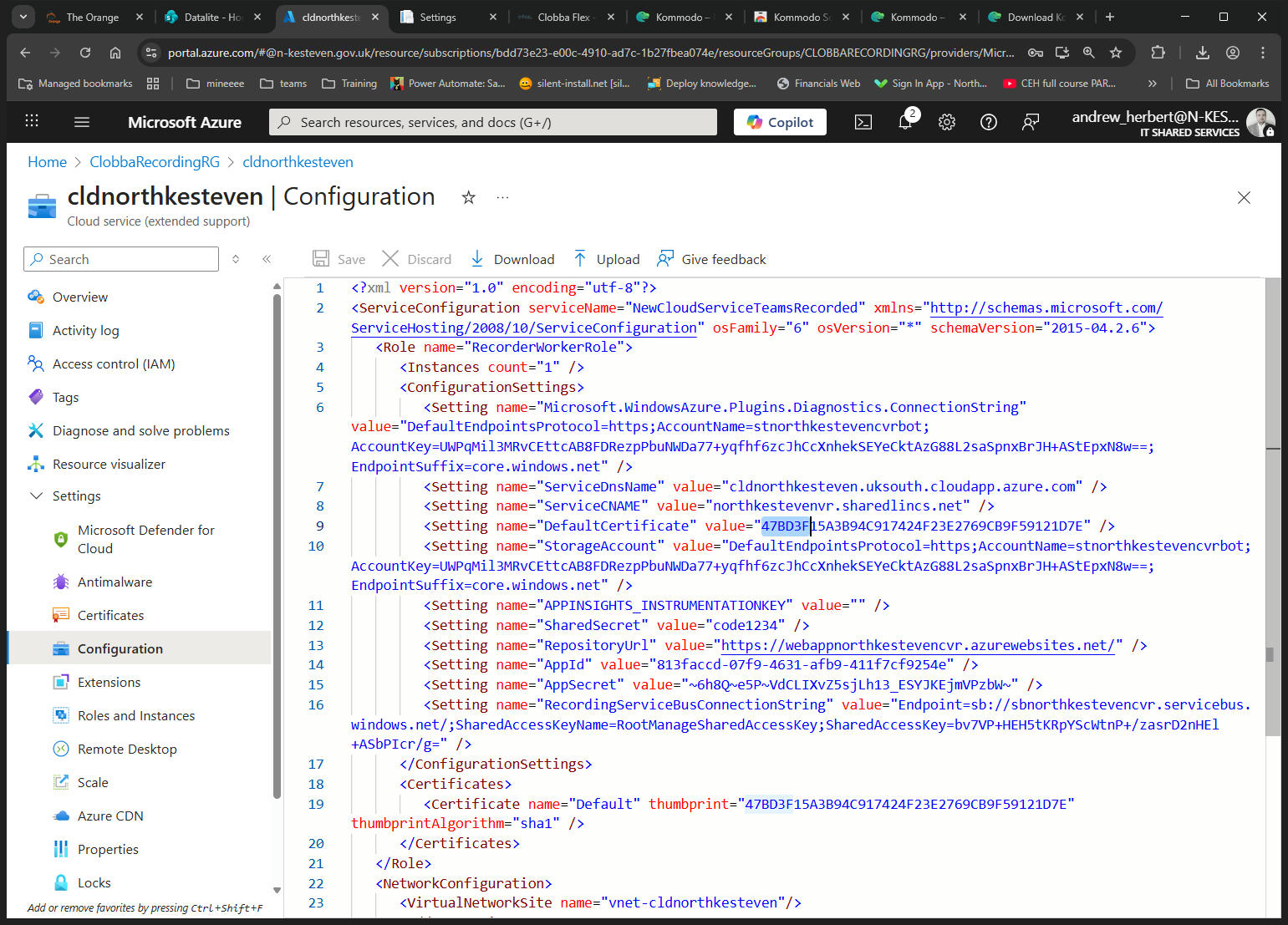This screenshot has width=1288, height=925.
Task: Close the Configuration blade with X
Action: pos(1244,197)
